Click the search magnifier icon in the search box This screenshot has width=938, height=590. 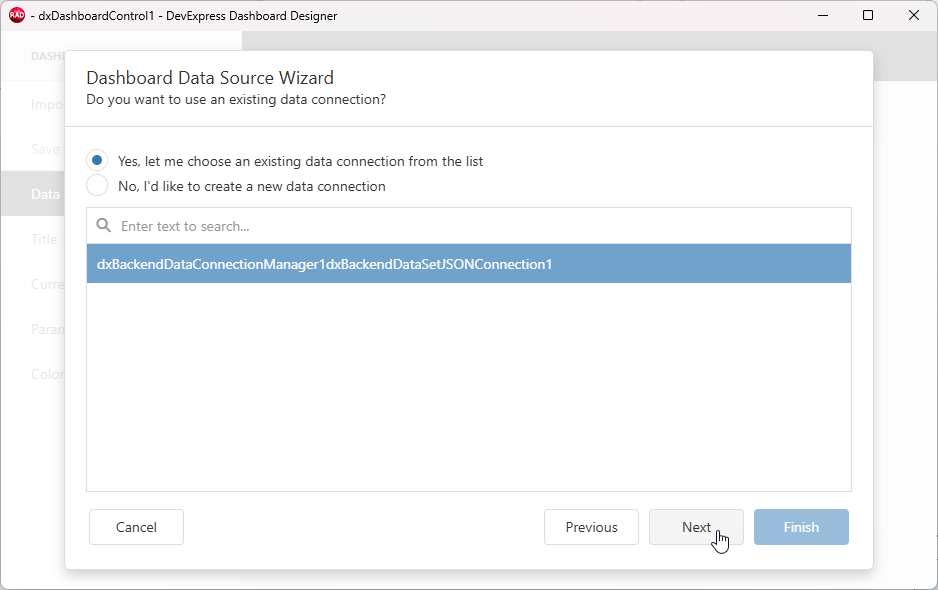pos(102,225)
